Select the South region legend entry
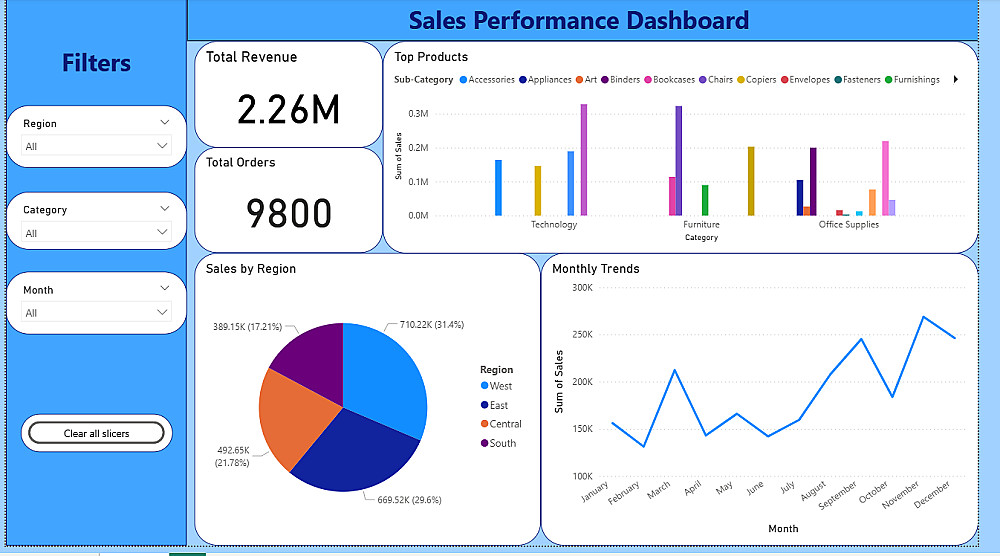 [x=499, y=443]
